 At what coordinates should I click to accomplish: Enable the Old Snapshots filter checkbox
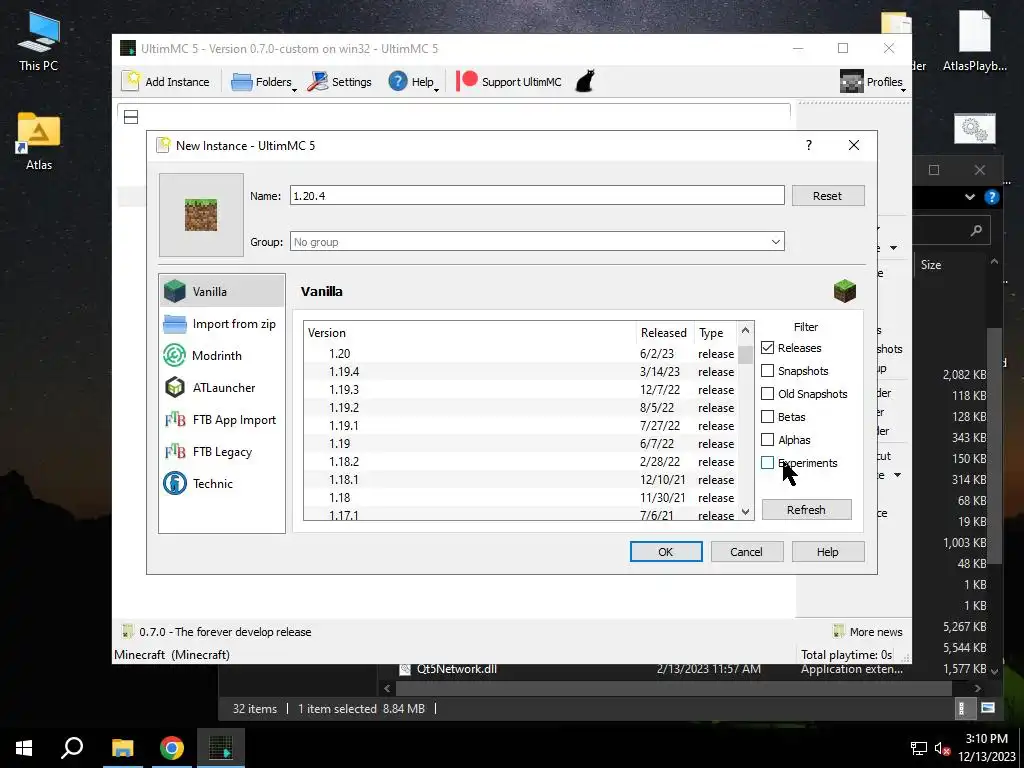point(767,393)
